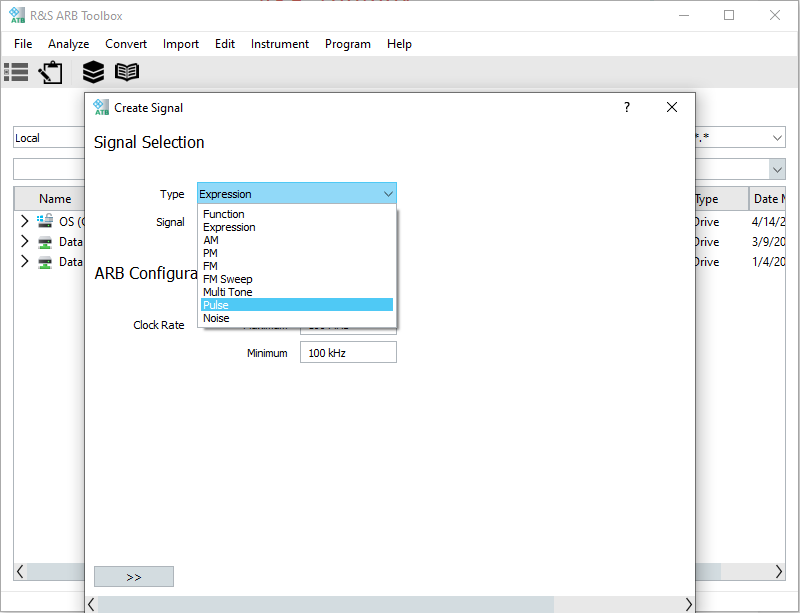Select Function from the Type list
800x613 pixels.
[x=297, y=214]
